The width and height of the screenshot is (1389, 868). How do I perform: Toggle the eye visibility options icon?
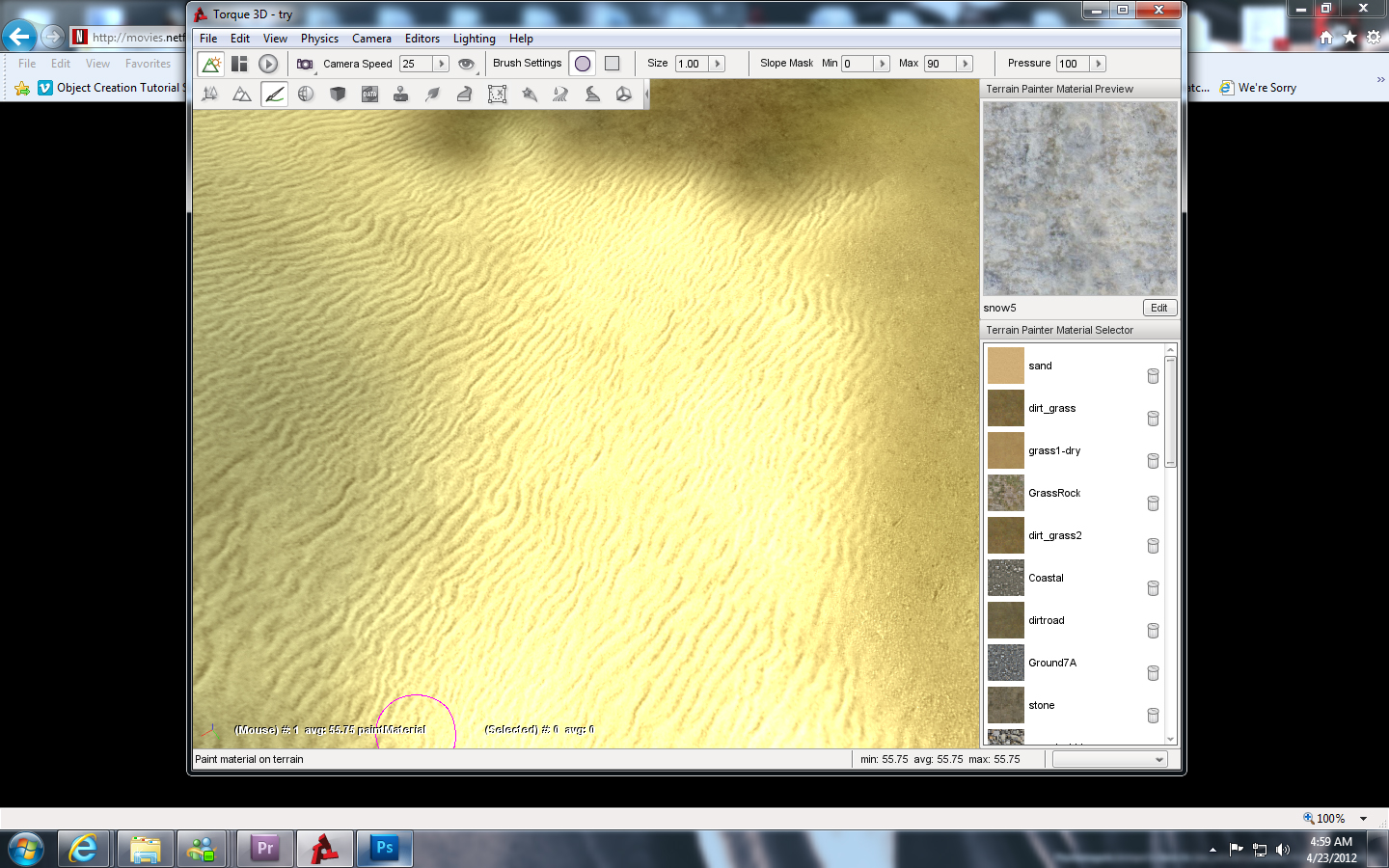[466, 64]
